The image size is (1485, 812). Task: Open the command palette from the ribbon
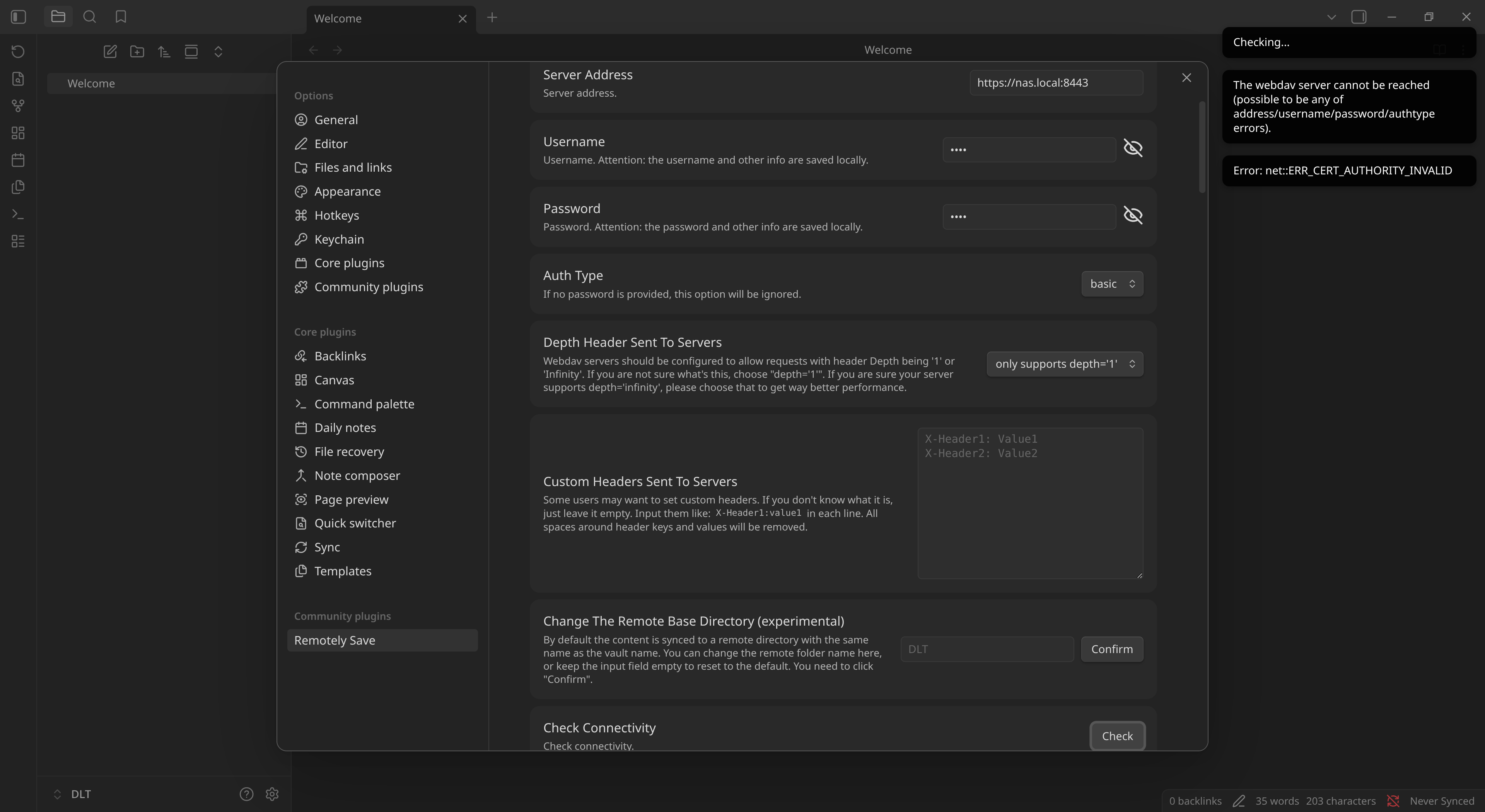[x=18, y=214]
